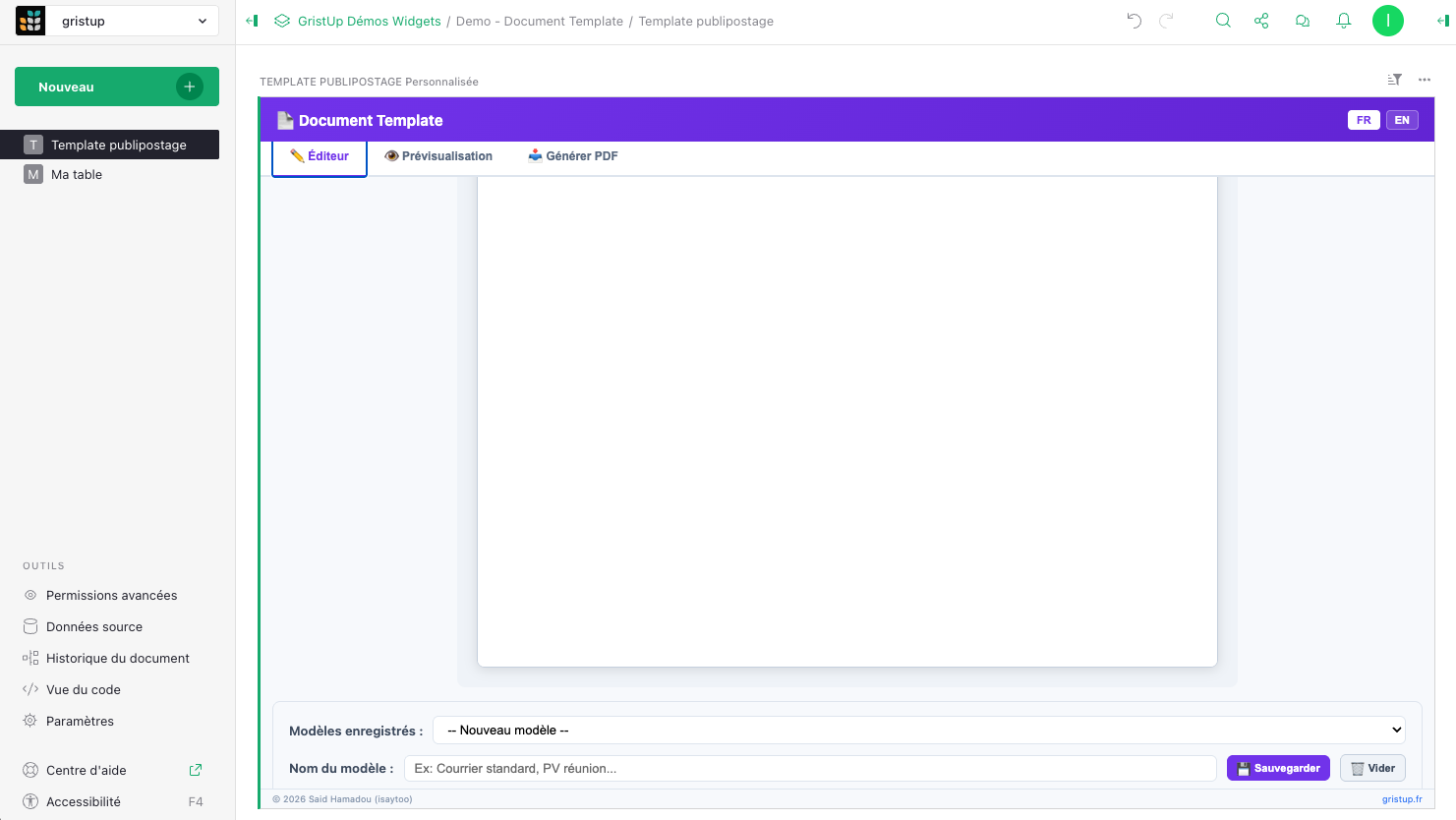Open the sort and filter icon
Viewport: 1456px width, 820px height.
(x=1394, y=80)
